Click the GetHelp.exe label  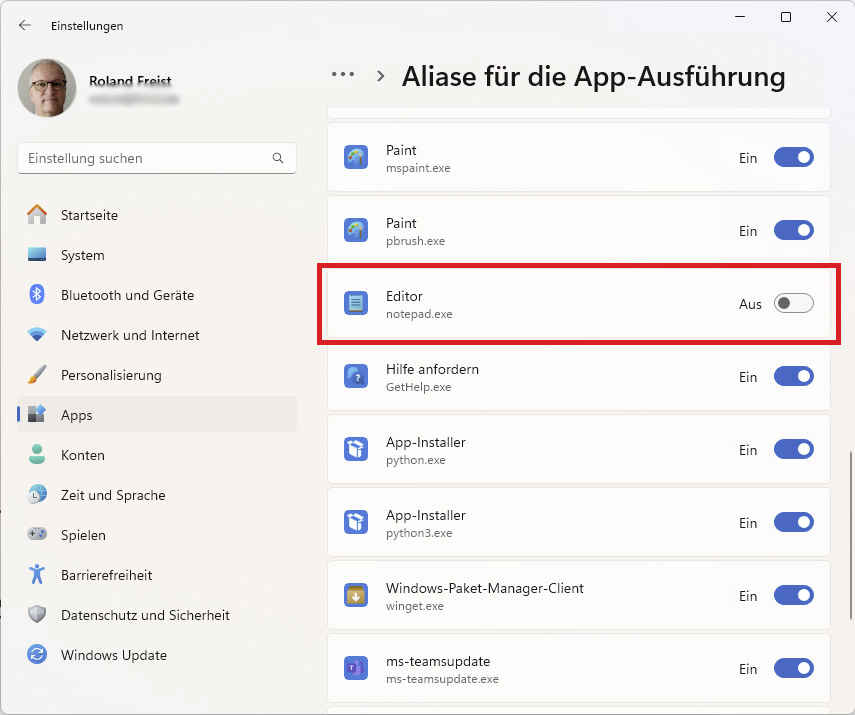419,387
